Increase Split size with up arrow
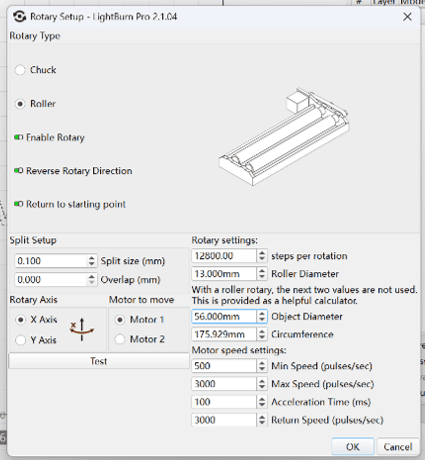Screen dimensions: 425x460 coord(92,258)
